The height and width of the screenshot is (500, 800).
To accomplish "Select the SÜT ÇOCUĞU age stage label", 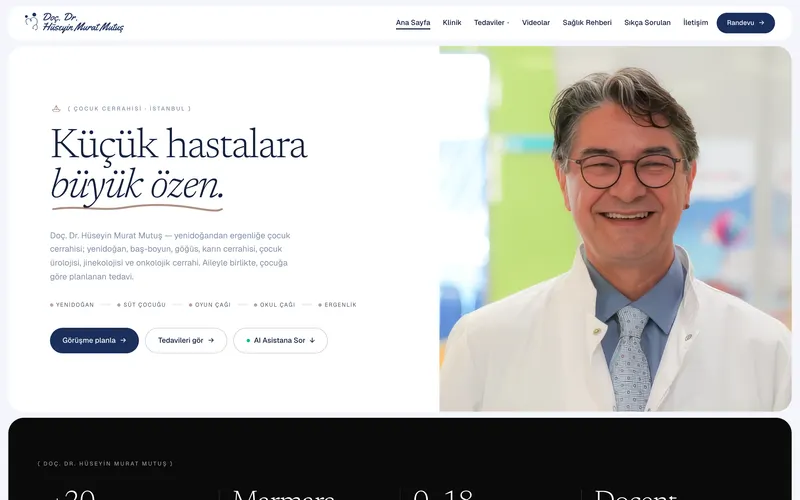I will click(x=141, y=305).
